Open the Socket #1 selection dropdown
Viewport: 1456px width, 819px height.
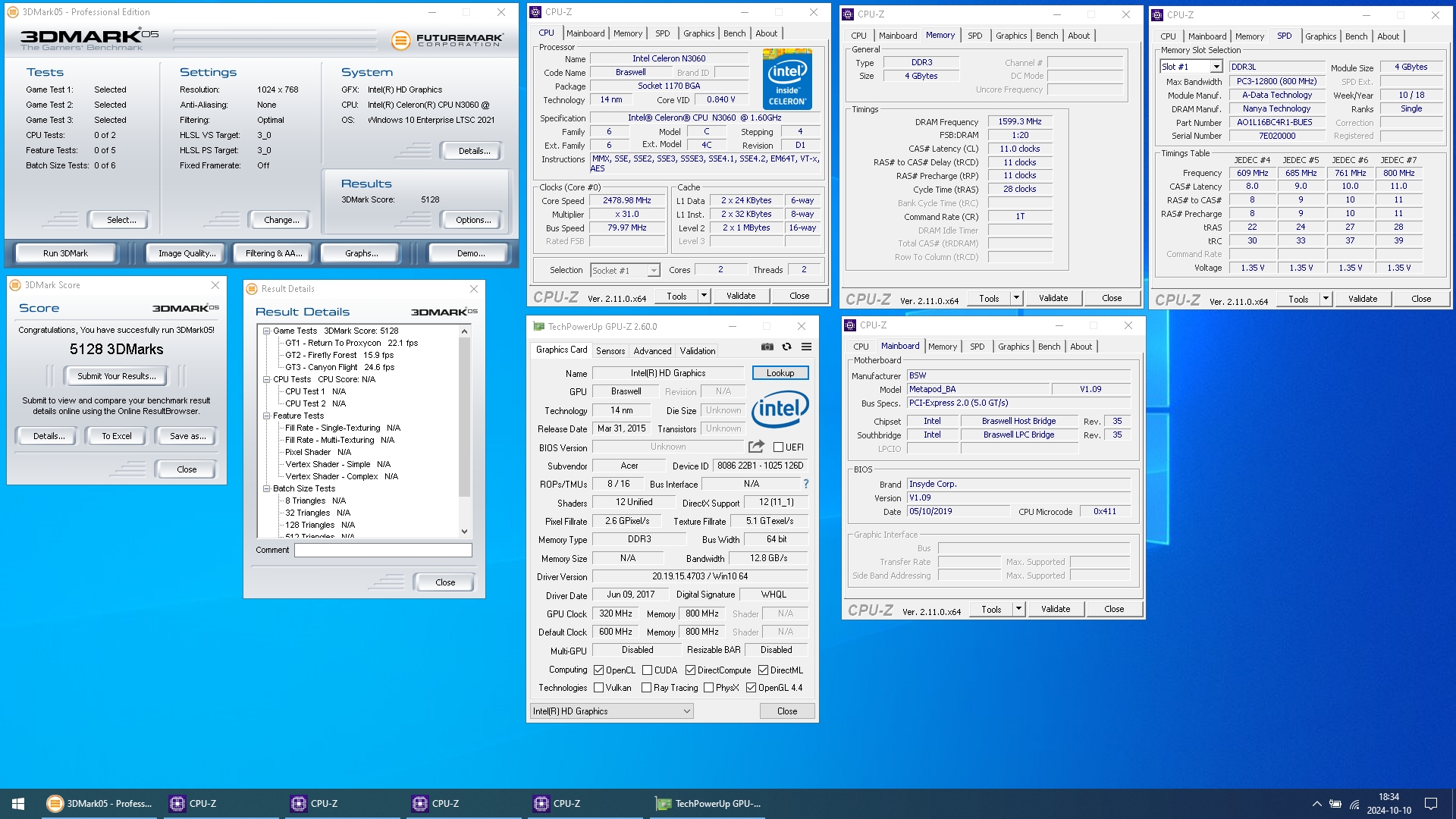[x=626, y=271]
